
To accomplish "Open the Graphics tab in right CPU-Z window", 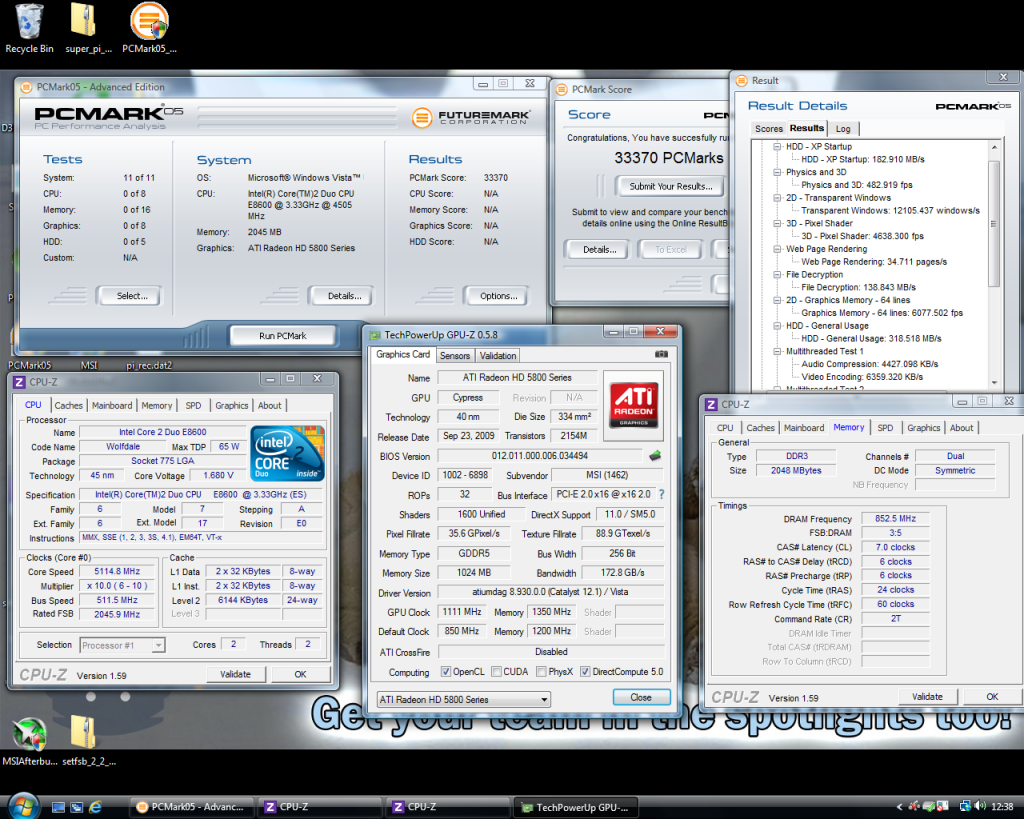I will [x=923, y=427].
